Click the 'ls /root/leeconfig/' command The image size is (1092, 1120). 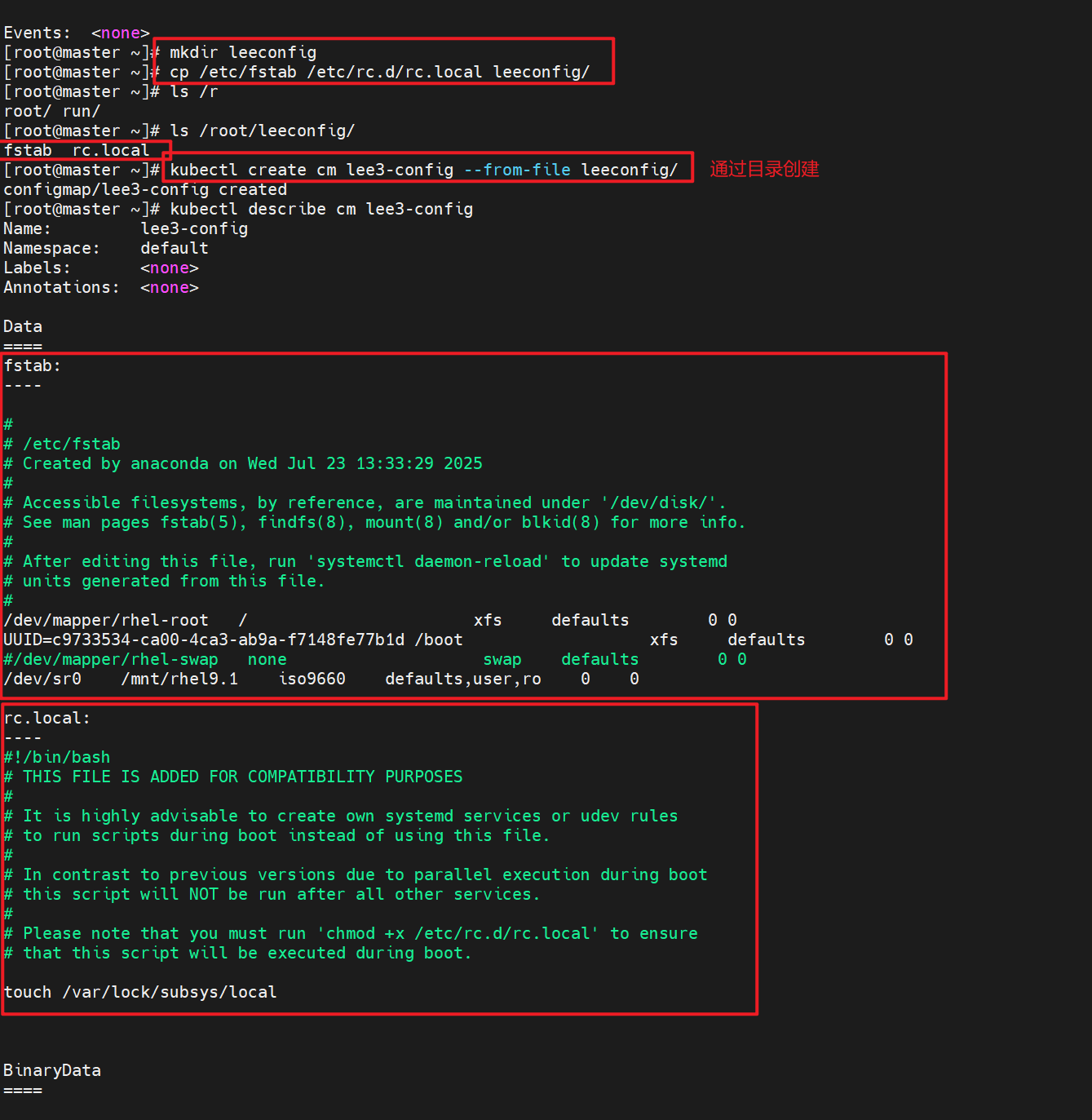click(x=263, y=131)
